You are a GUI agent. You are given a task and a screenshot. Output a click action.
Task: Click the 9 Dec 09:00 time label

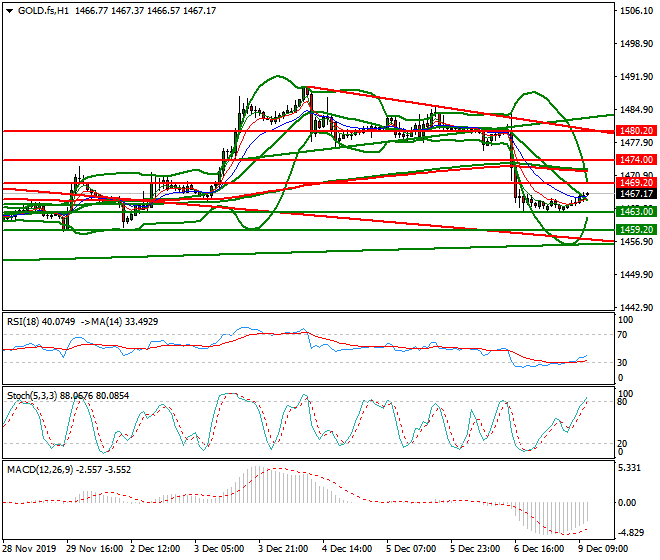(603, 549)
